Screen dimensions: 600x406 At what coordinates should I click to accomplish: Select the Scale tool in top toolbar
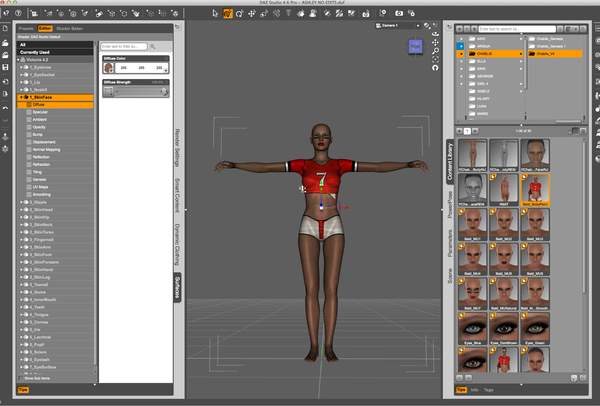264,13
